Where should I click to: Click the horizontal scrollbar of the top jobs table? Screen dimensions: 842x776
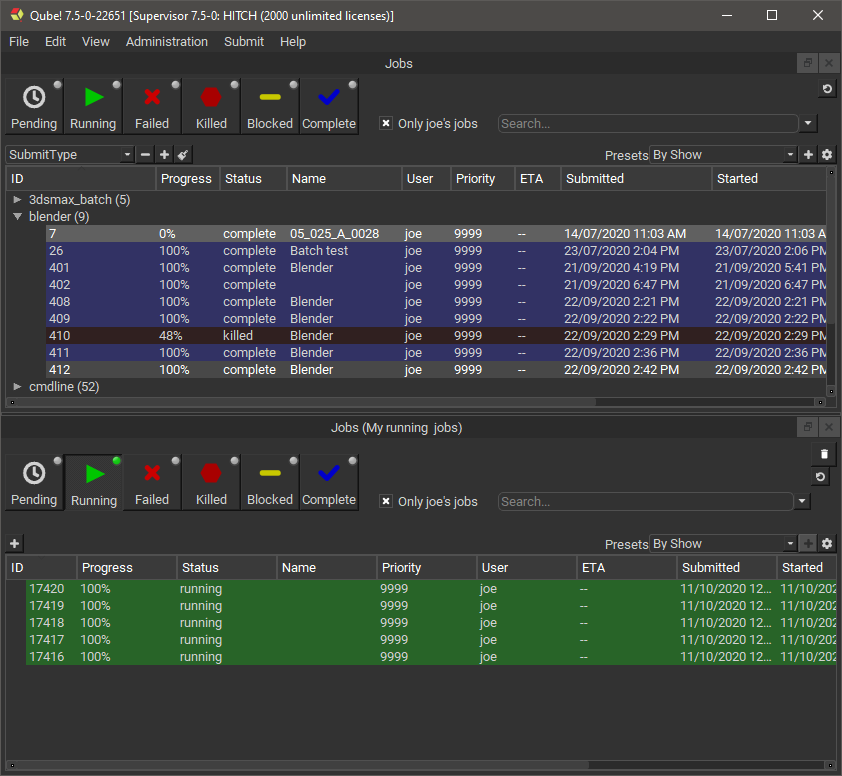[300, 402]
